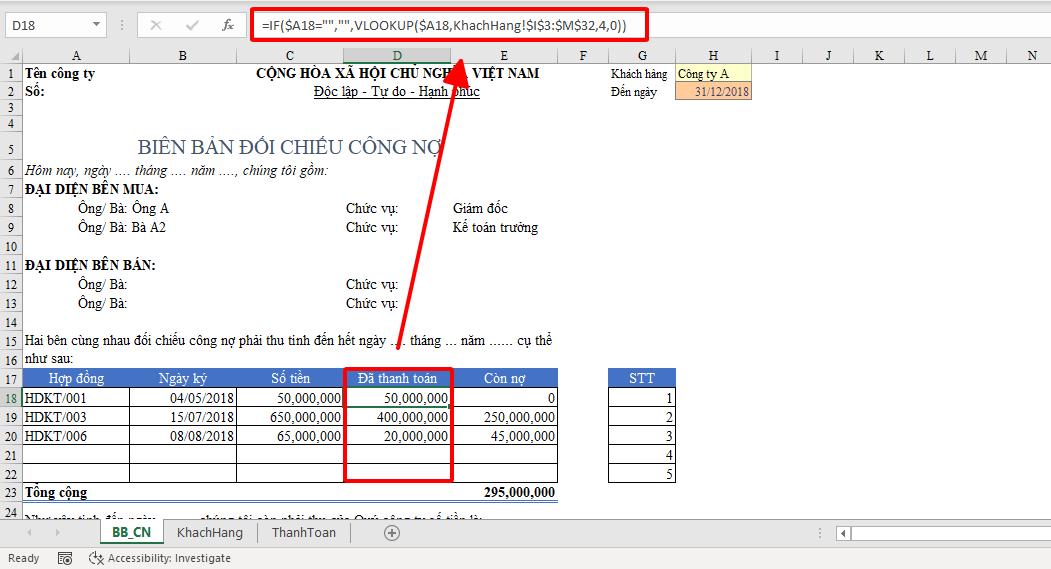Click debt cell 45,000,000

point(504,436)
